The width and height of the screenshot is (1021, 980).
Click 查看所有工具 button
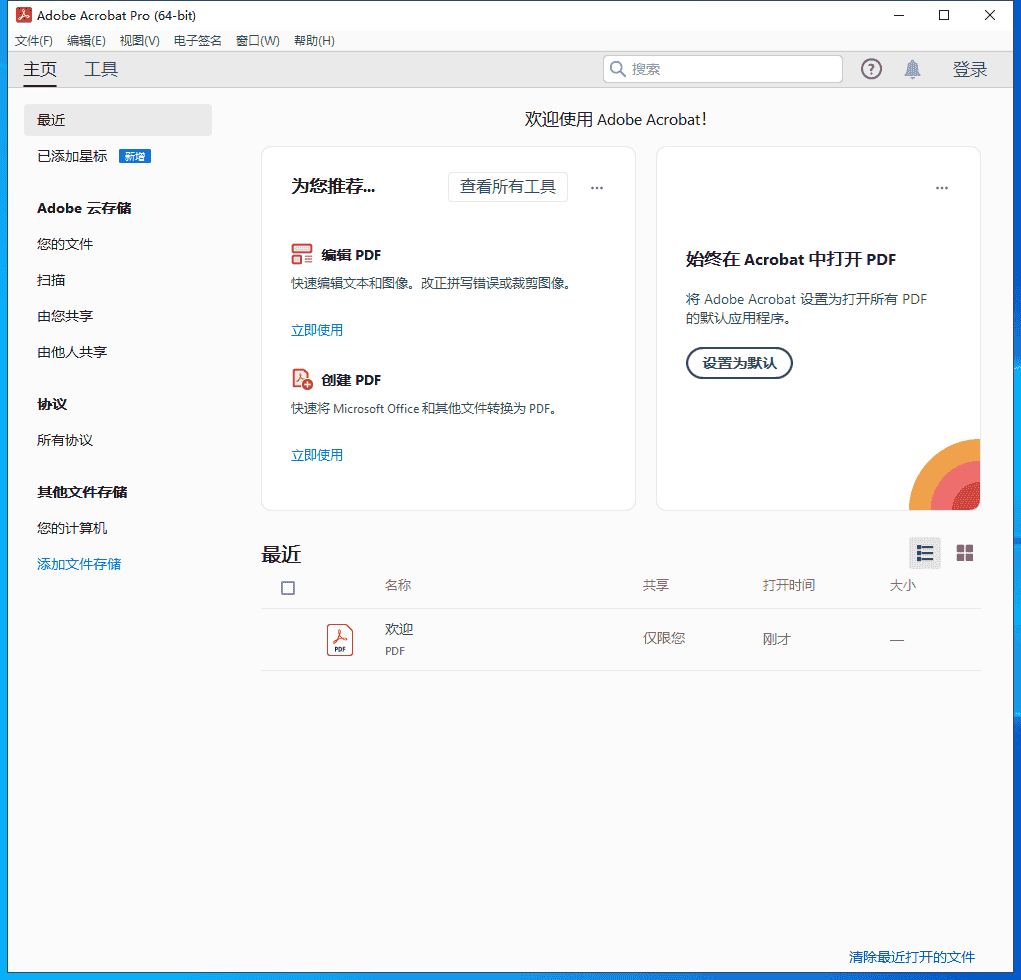click(507, 187)
